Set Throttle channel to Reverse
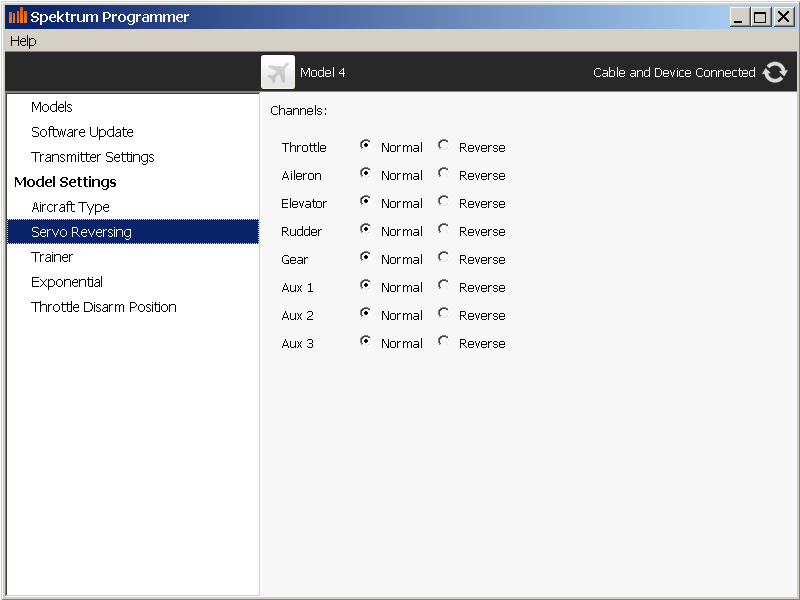The height and width of the screenshot is (600, 800). tap(443, 145)
